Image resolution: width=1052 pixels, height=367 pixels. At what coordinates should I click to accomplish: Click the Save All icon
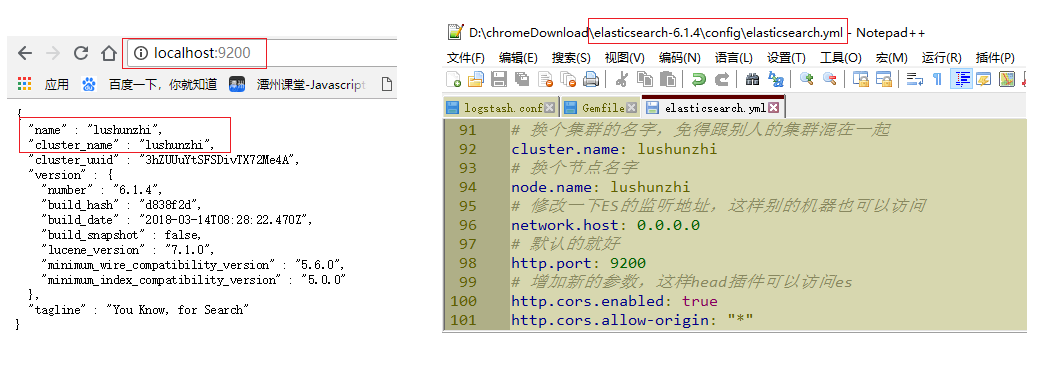point(522,80)
